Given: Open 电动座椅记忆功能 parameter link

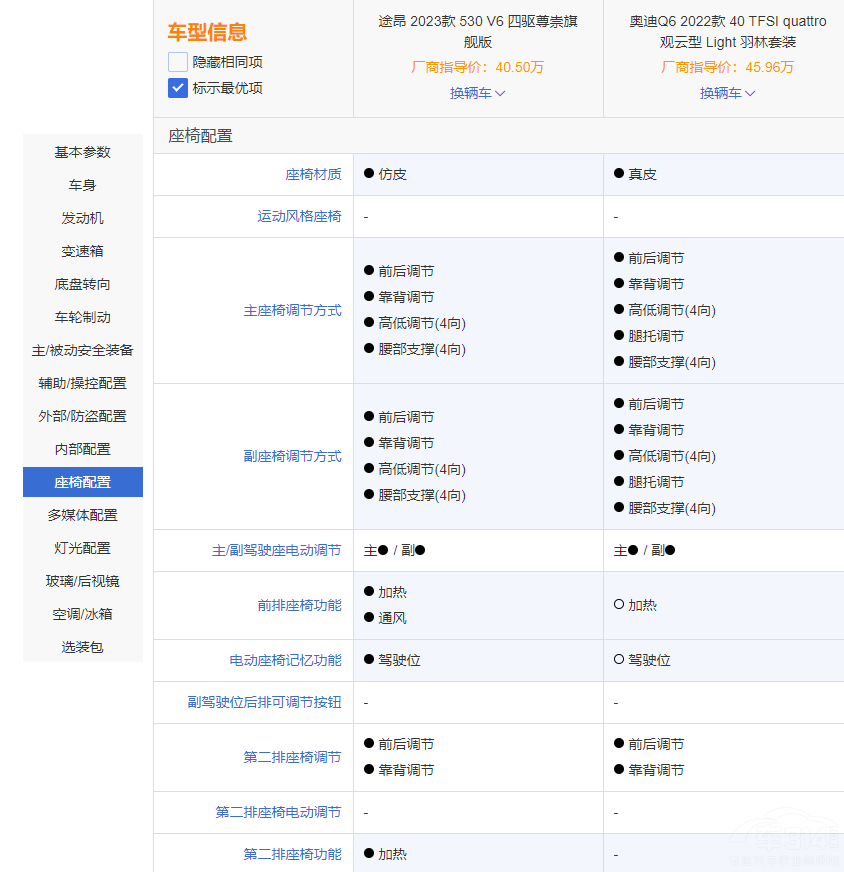Looking at the screenshot, I should pyautogui.click(x=285, y=660).
